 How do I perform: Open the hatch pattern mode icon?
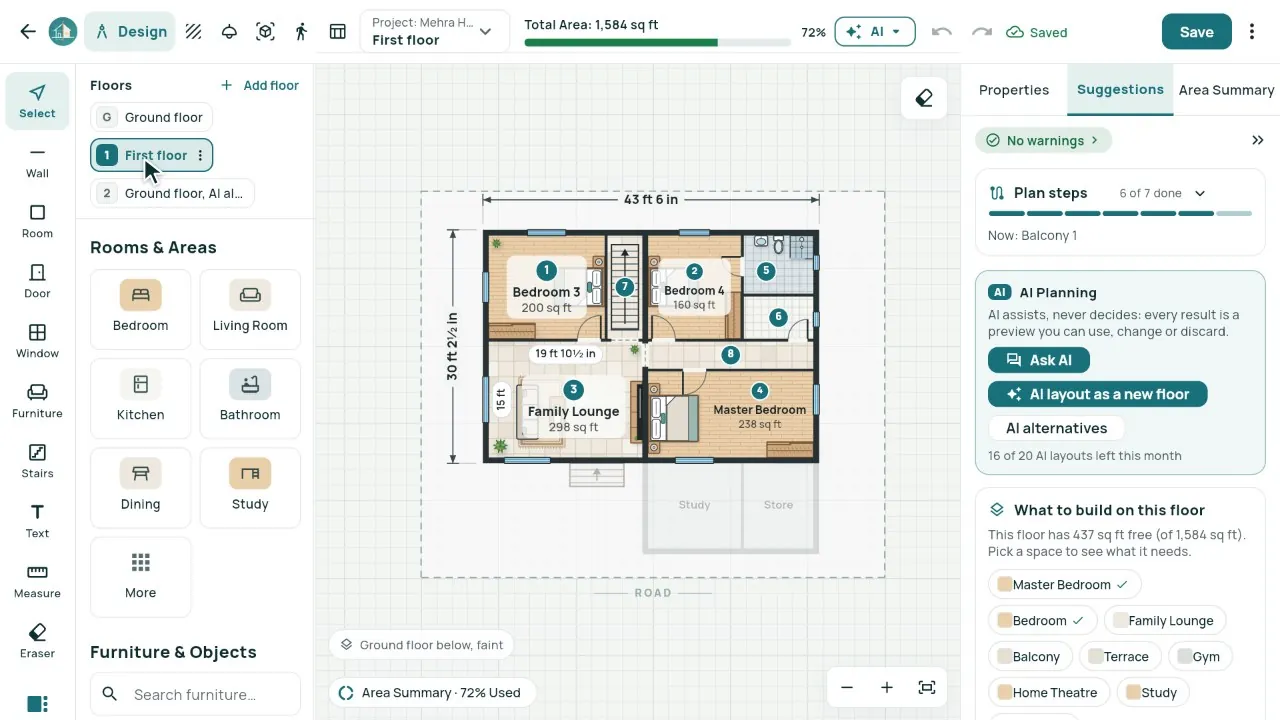click(x=194, y=32)
